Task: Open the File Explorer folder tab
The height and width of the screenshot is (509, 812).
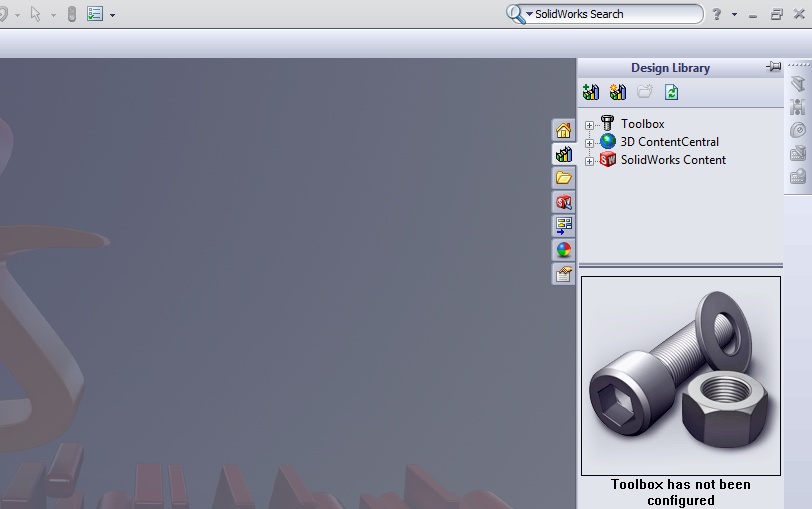Action: tap(563, 178)
